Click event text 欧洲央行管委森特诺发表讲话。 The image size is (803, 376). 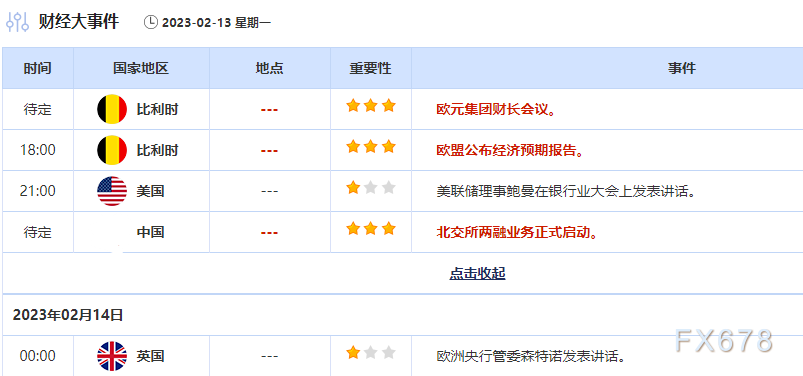pos(531,357)
